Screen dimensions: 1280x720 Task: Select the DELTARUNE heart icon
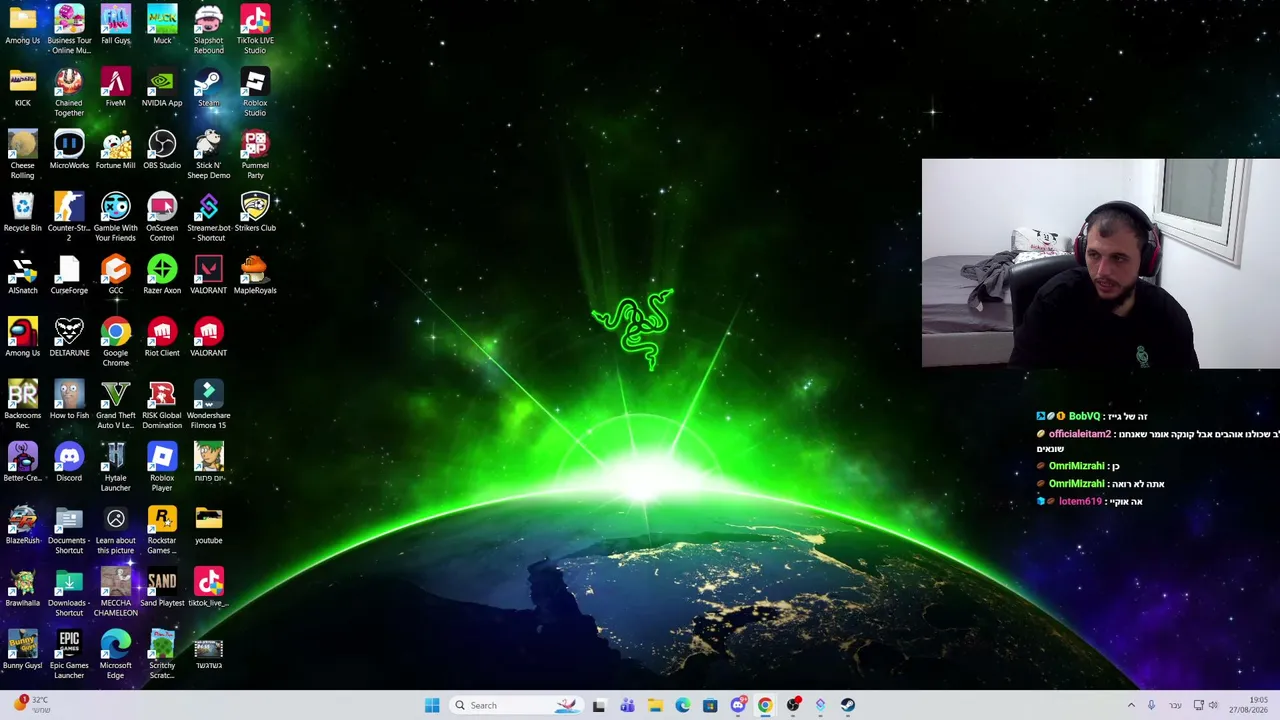69,338
